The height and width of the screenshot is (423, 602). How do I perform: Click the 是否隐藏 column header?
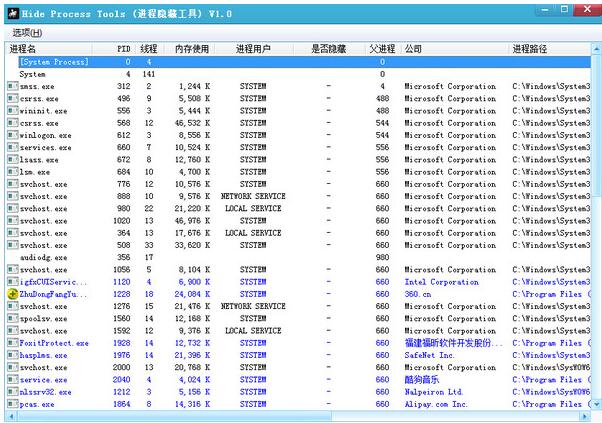[328, 48]
